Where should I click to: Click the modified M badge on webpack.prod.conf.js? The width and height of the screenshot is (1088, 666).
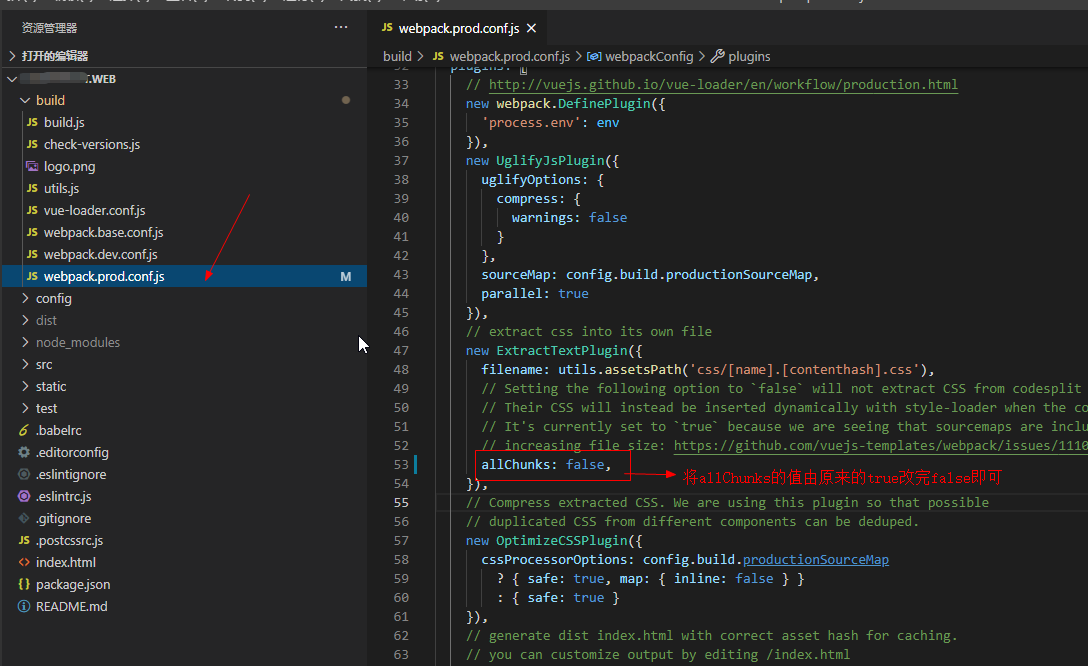coord(346,277)
